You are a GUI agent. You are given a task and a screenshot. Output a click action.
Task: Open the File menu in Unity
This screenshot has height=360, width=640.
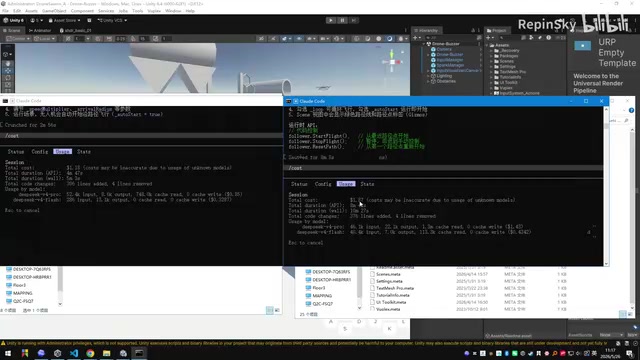tap(5, 11)
